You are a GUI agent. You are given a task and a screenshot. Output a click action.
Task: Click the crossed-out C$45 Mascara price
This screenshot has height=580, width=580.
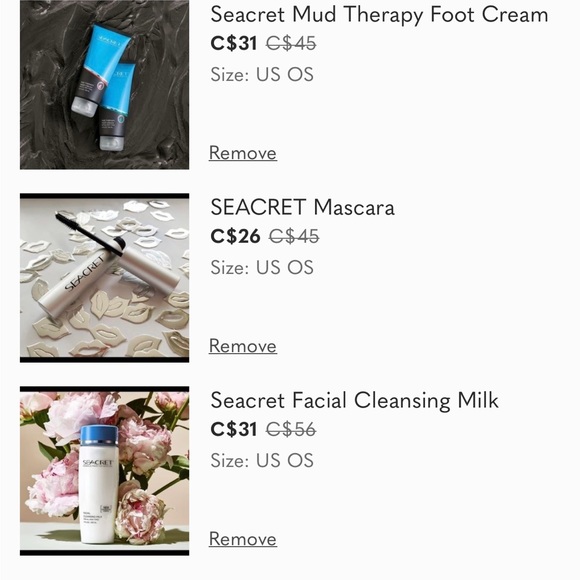click(x=294, y=236)
